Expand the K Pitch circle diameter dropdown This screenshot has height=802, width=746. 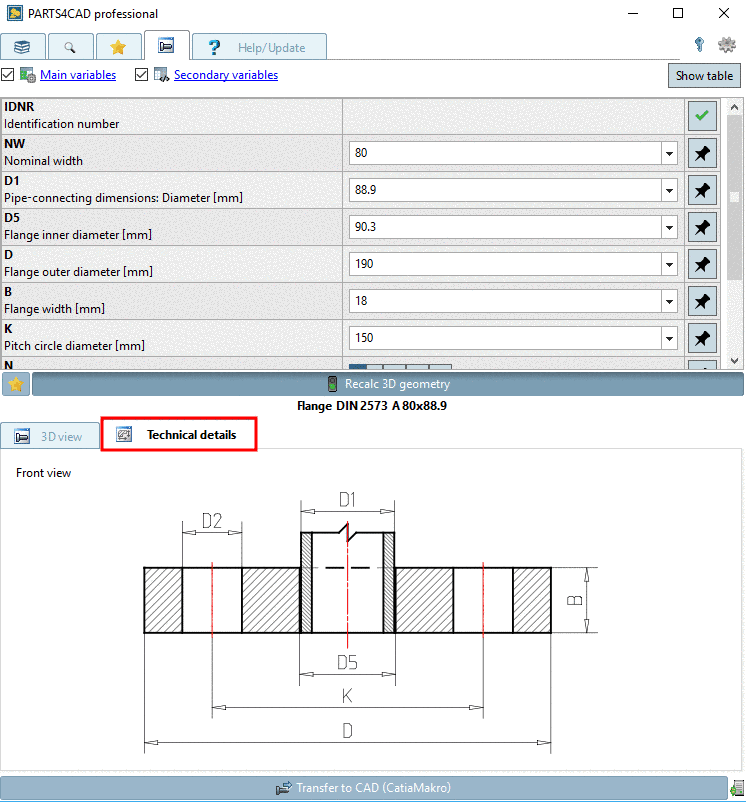point(669,338)
